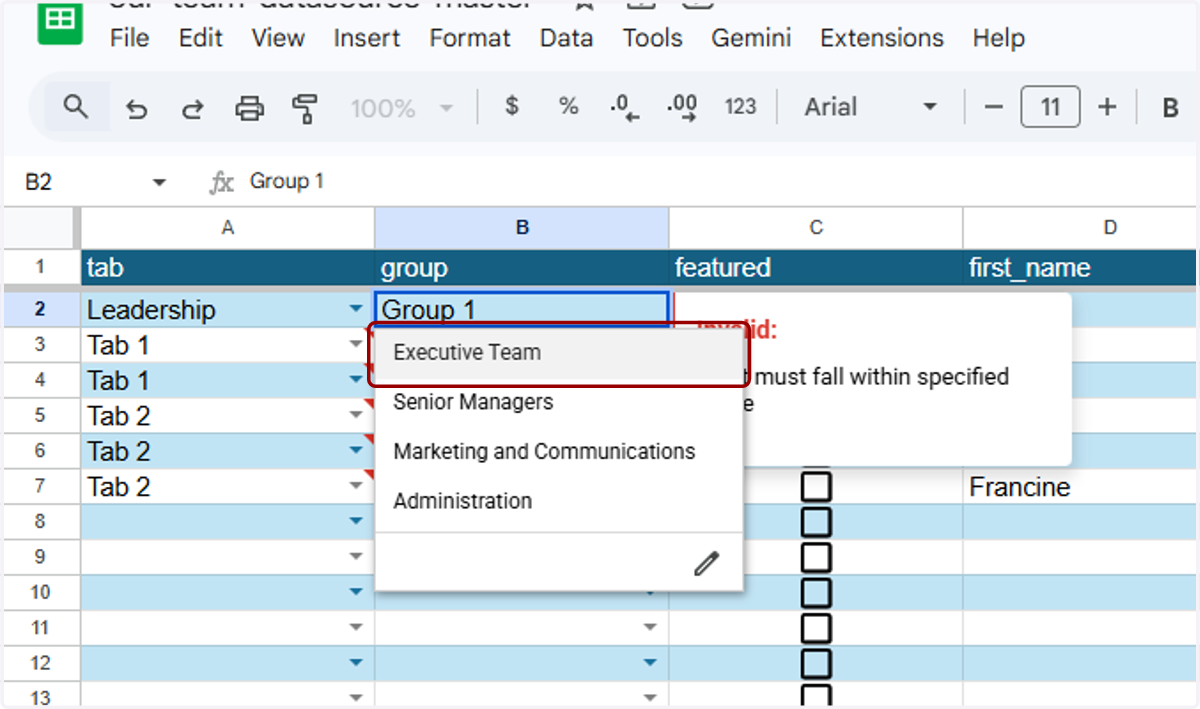Viewport: 1200px width, 709px height.
Task: Tick the featured checkbox in row 7
Action: pyautogui.click(x=816, y=487)
